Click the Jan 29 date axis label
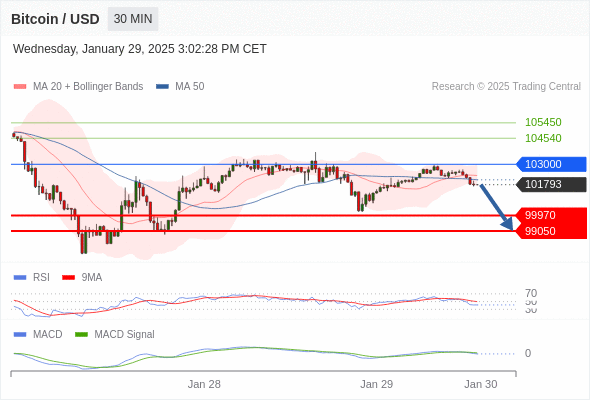Screen dimensions: 590x400 376,384
